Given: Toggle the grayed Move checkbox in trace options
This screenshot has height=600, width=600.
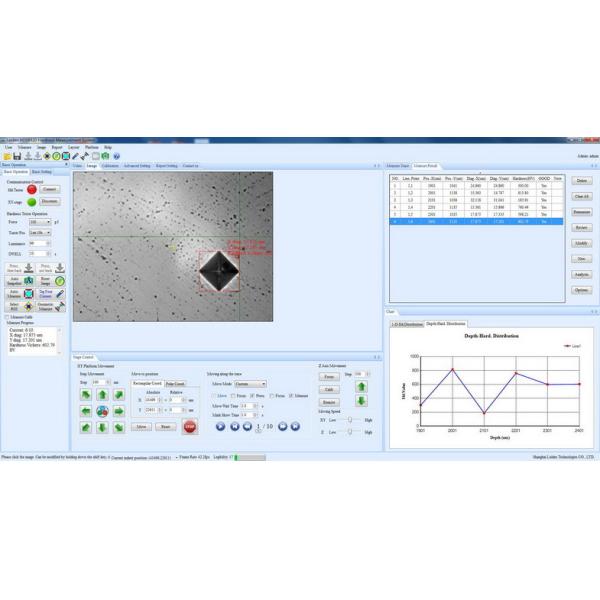Looking at the screenshot, I should point(214,396).
